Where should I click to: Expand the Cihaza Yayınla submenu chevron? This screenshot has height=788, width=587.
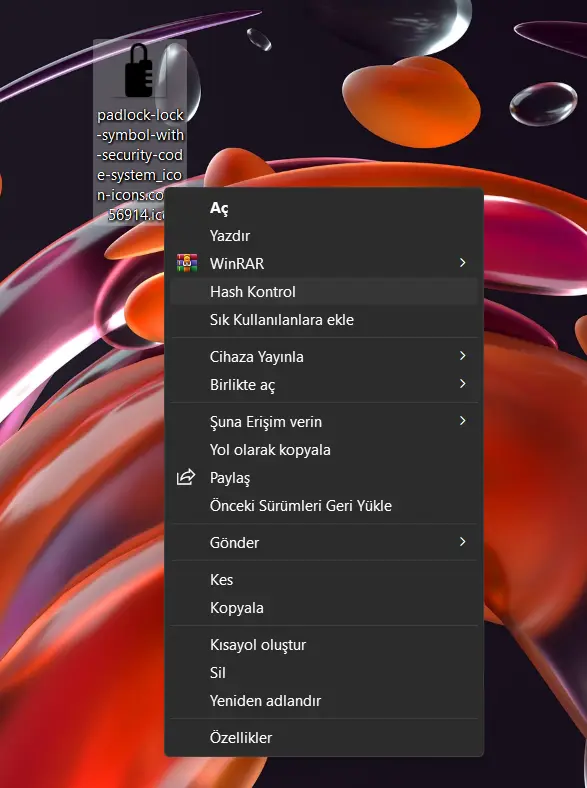(x=462, y=356)
